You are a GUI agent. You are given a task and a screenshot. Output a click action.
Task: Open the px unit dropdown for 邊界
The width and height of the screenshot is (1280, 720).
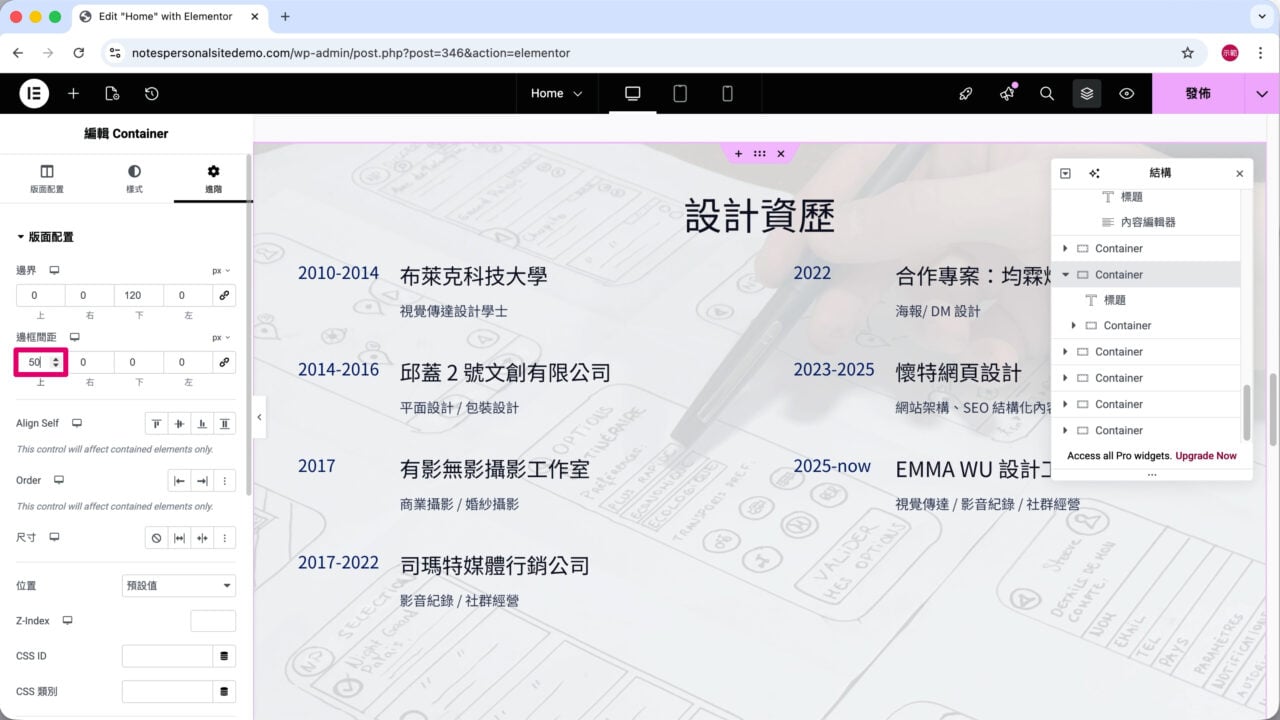[x=221, y=270]
